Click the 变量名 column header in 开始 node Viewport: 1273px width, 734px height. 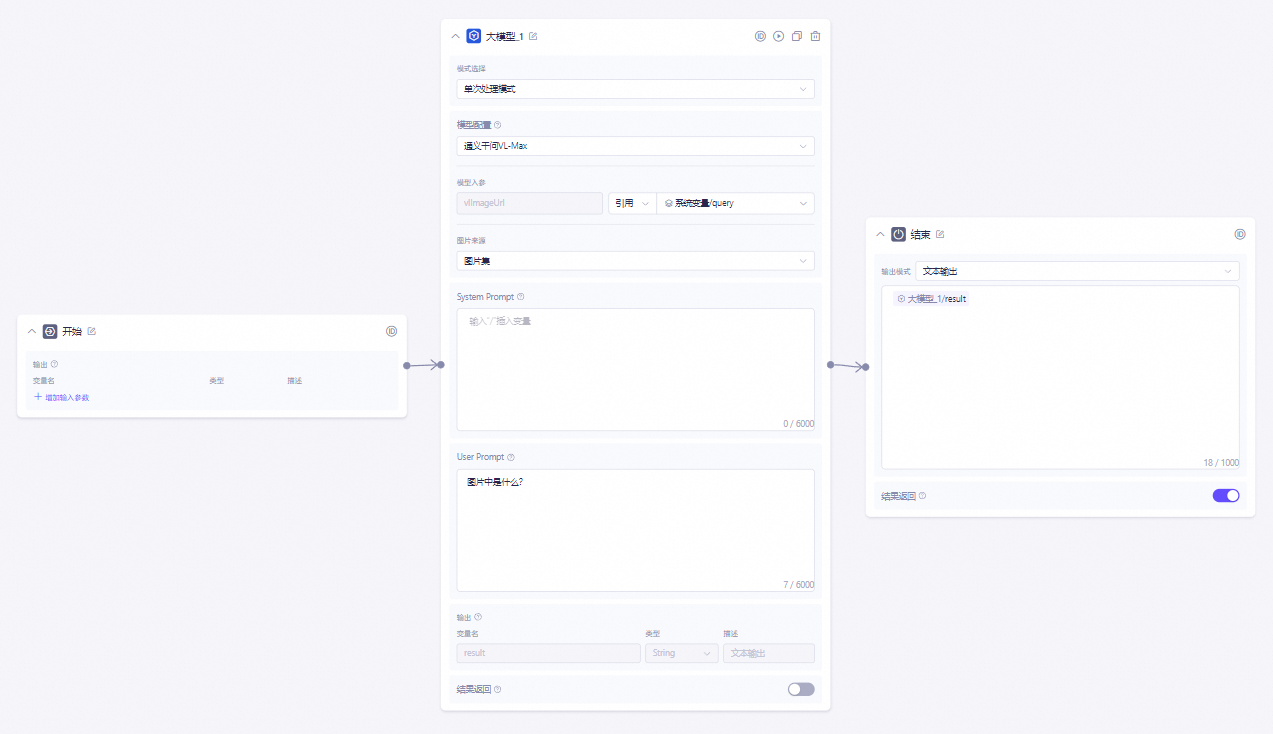(44, 381)
